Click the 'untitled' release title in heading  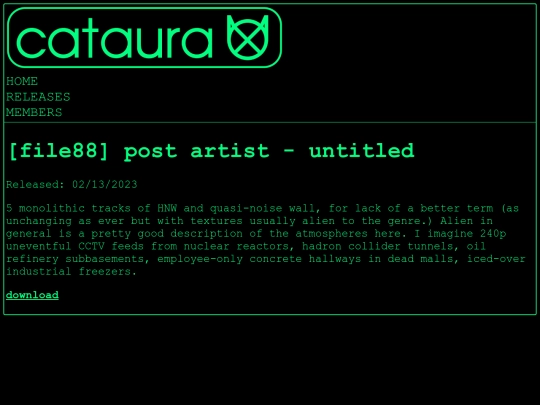click(x=361, y=151)
